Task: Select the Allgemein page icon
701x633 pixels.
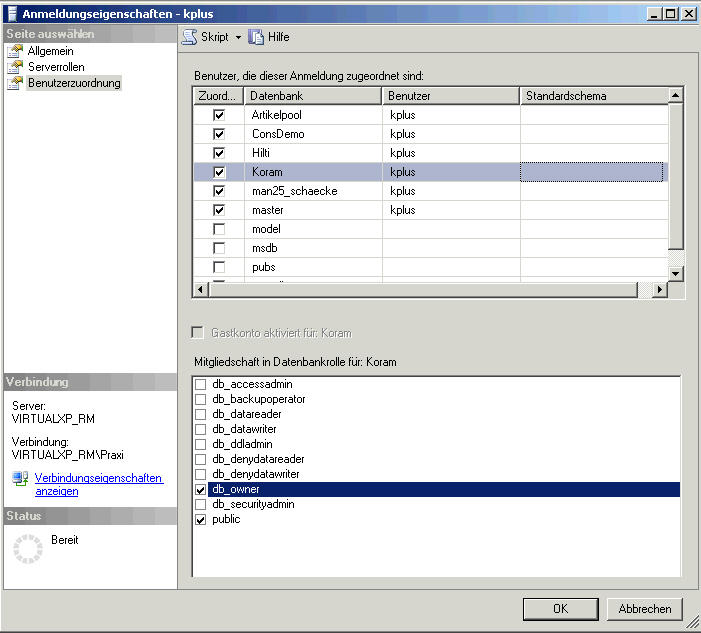Action: click(16, 51)
